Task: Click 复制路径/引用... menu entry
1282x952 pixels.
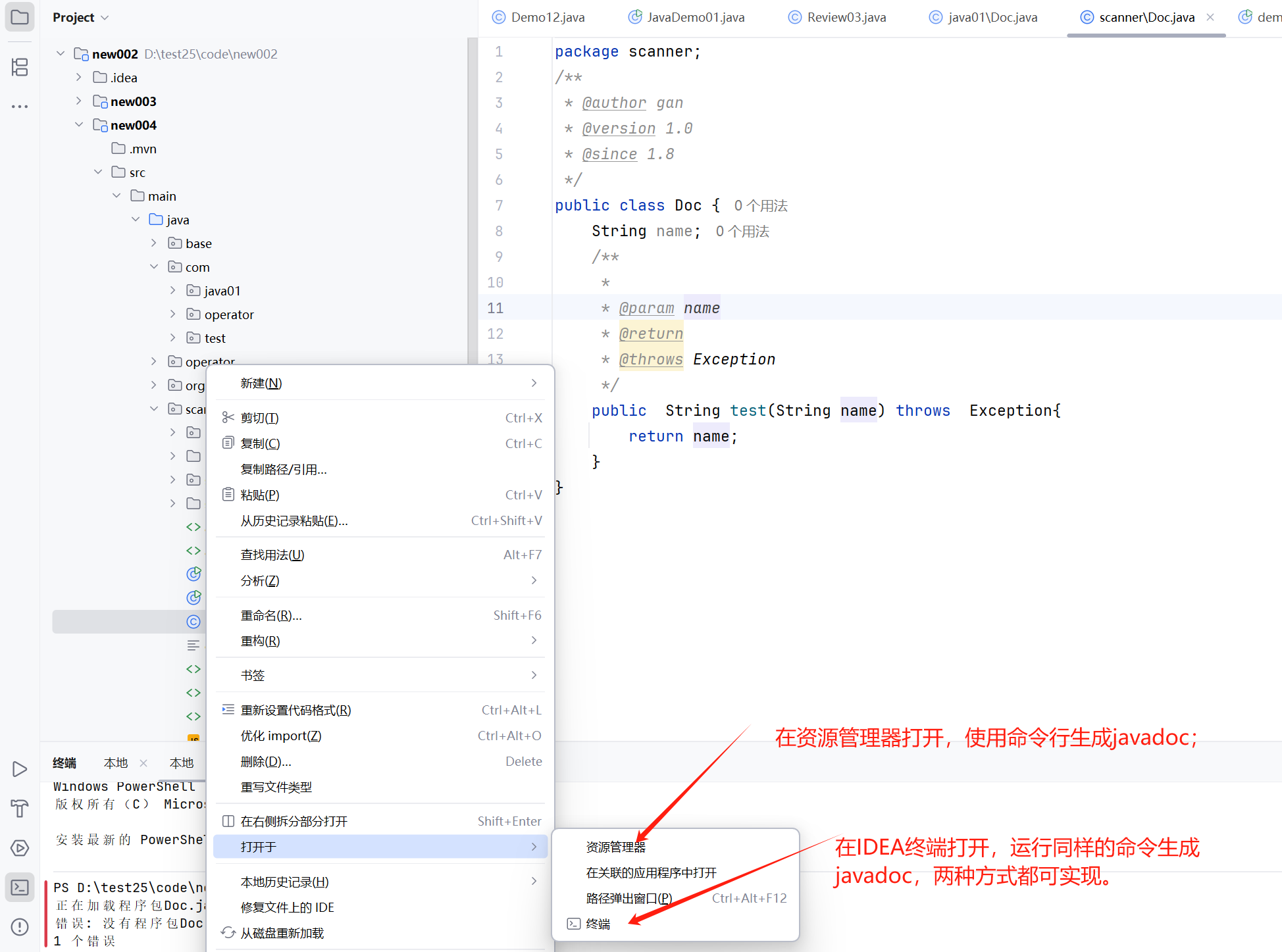Action: (x=284, y=469)
